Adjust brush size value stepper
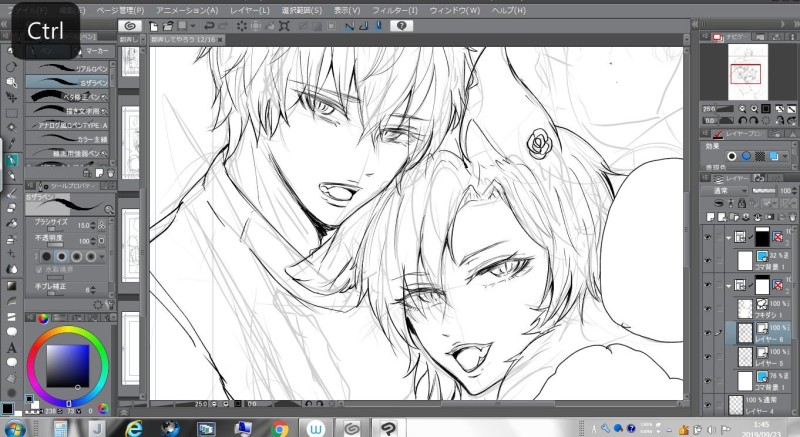This screenshot has height=437, width=800. coord(92,225)
